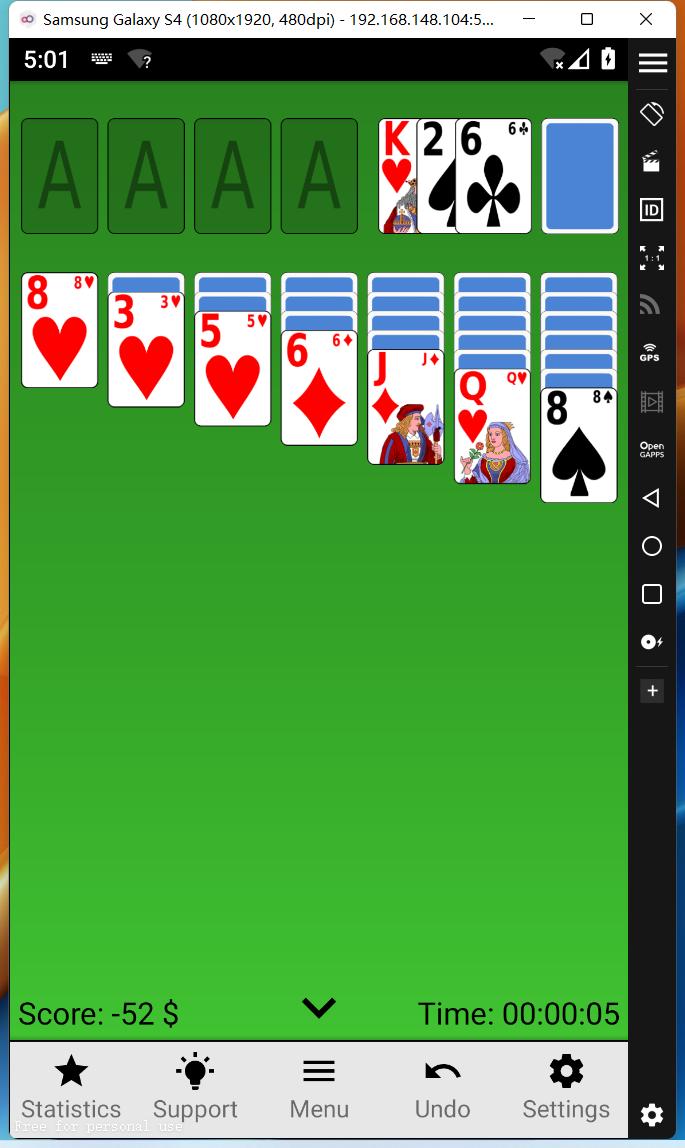Open the emulator hamburger menu
685x1148 pixels.
653,62
